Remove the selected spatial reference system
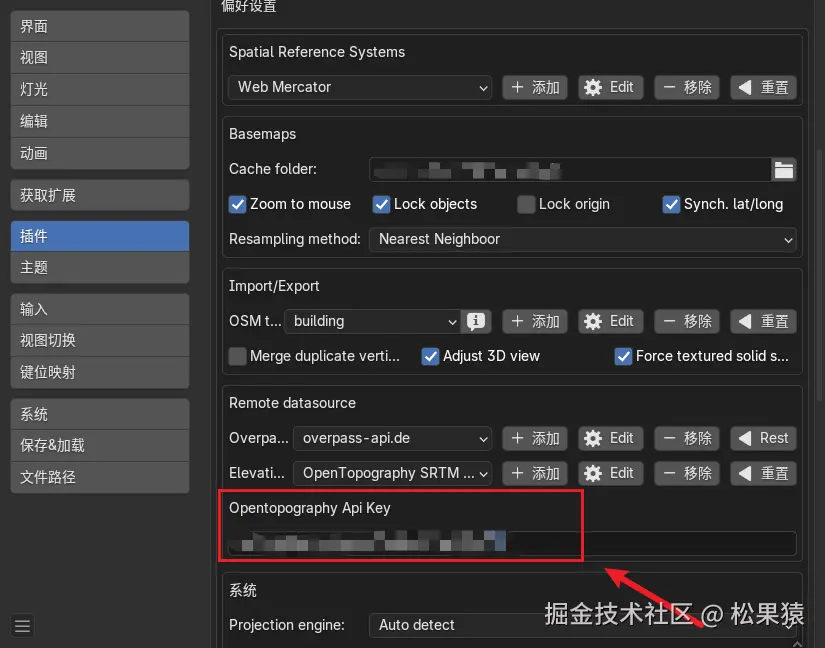The image size is (825, 648). [687, 87]
